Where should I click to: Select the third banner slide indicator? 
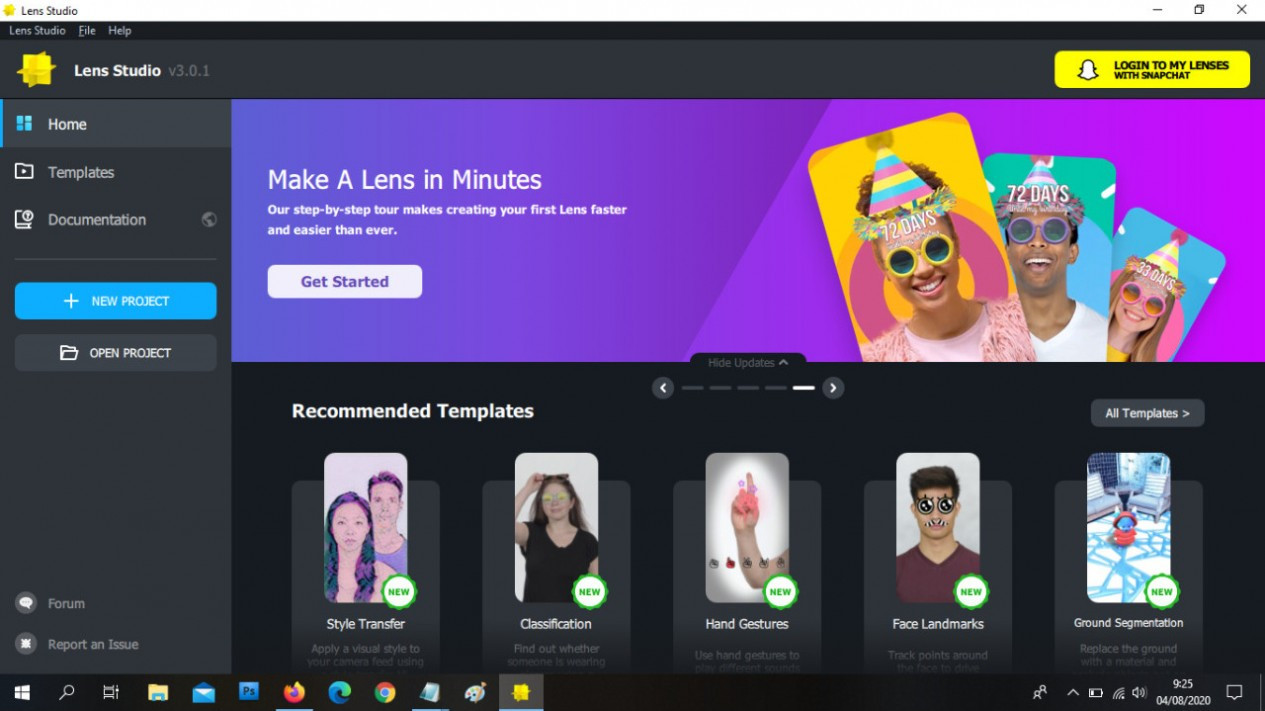pyautogui.click(x=748, y=388)
